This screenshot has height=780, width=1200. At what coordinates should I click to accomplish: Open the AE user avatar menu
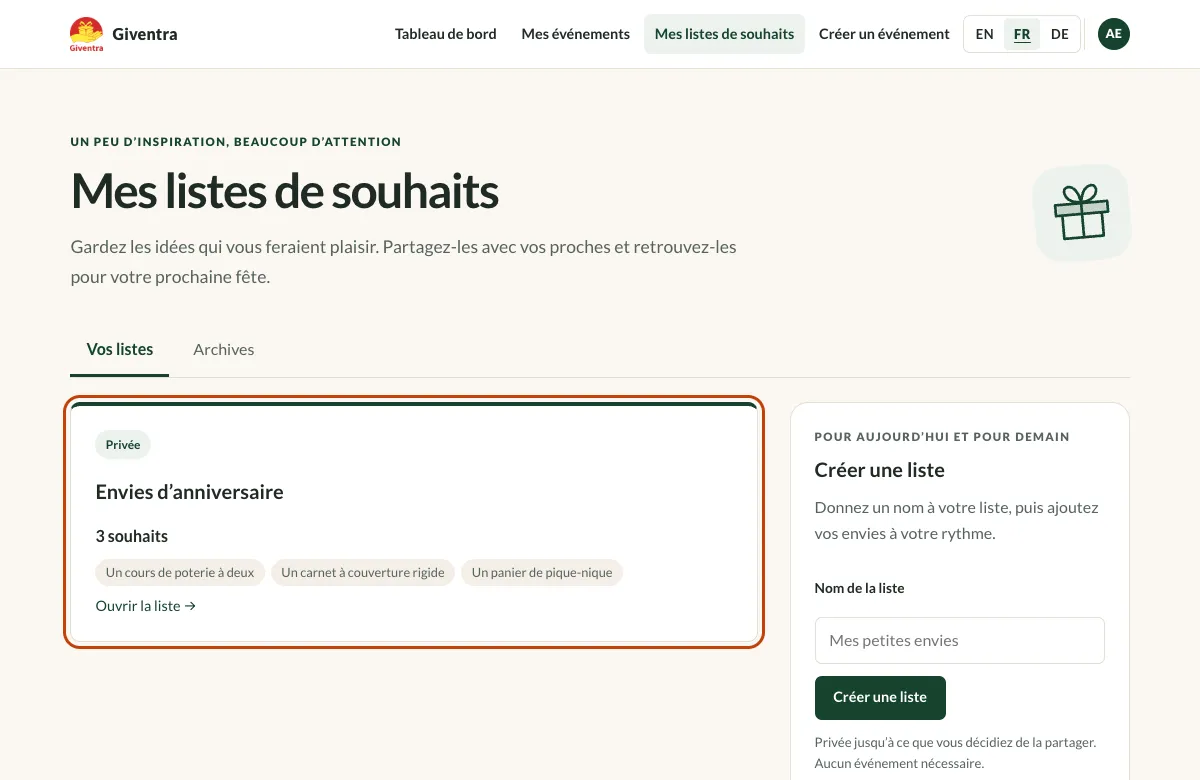point(1114,34)
